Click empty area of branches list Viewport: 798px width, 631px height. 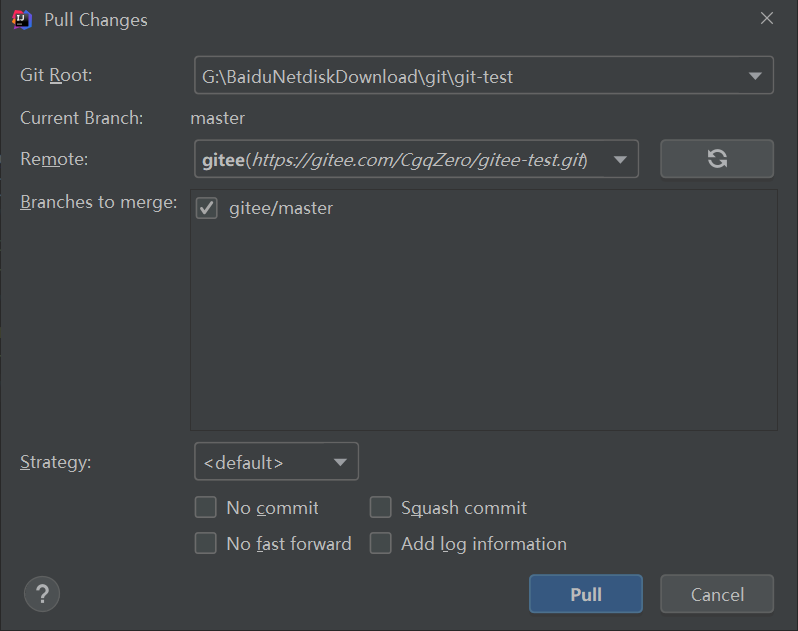tap(483, 330)
